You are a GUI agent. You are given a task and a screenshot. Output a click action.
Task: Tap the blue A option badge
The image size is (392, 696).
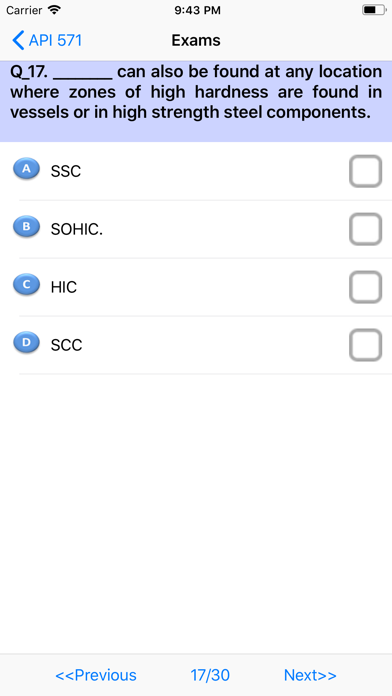click(x=26, y=169)
